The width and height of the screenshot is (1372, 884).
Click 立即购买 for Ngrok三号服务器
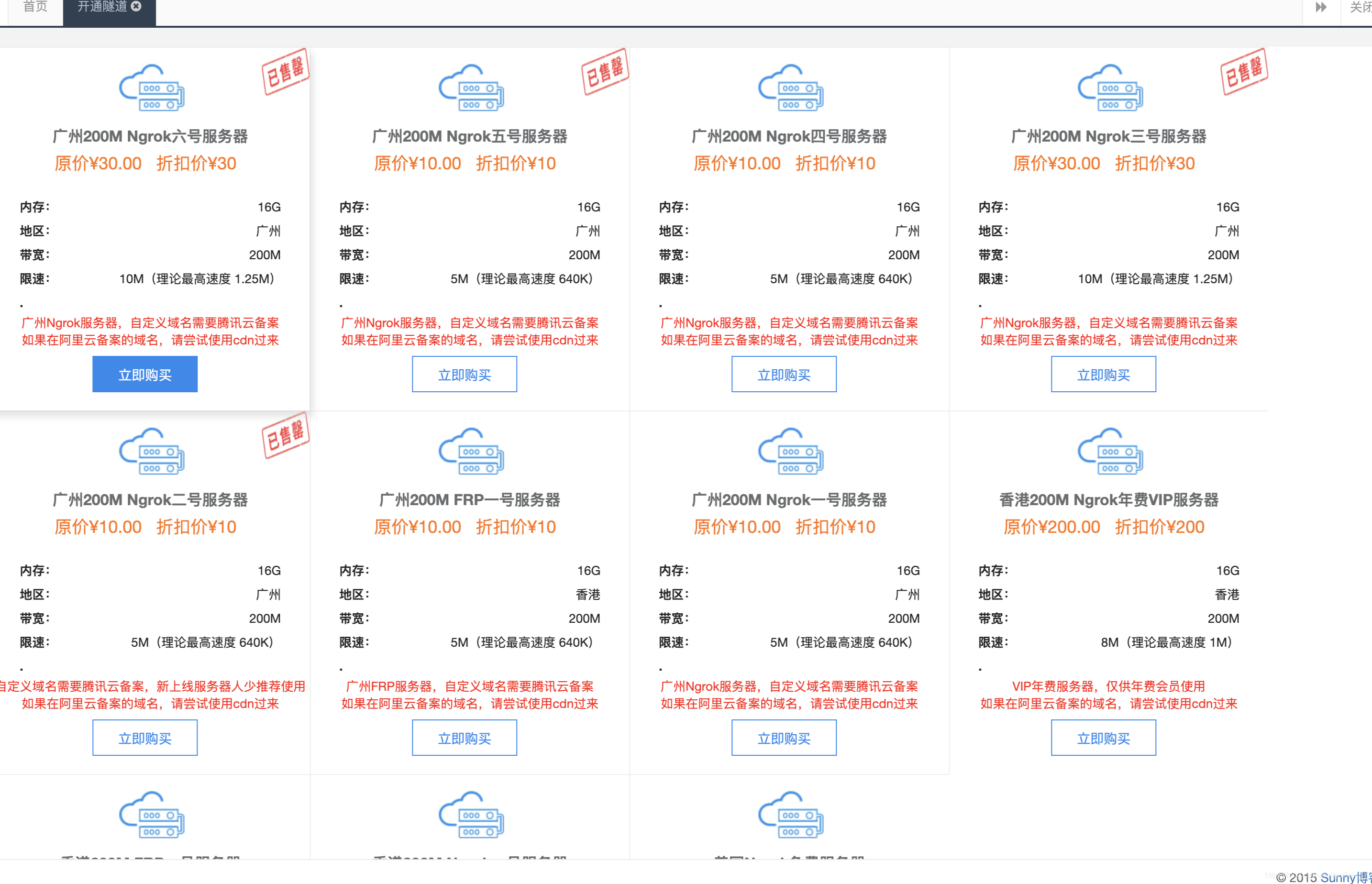pyautogui.click(x=1103, y=374)
